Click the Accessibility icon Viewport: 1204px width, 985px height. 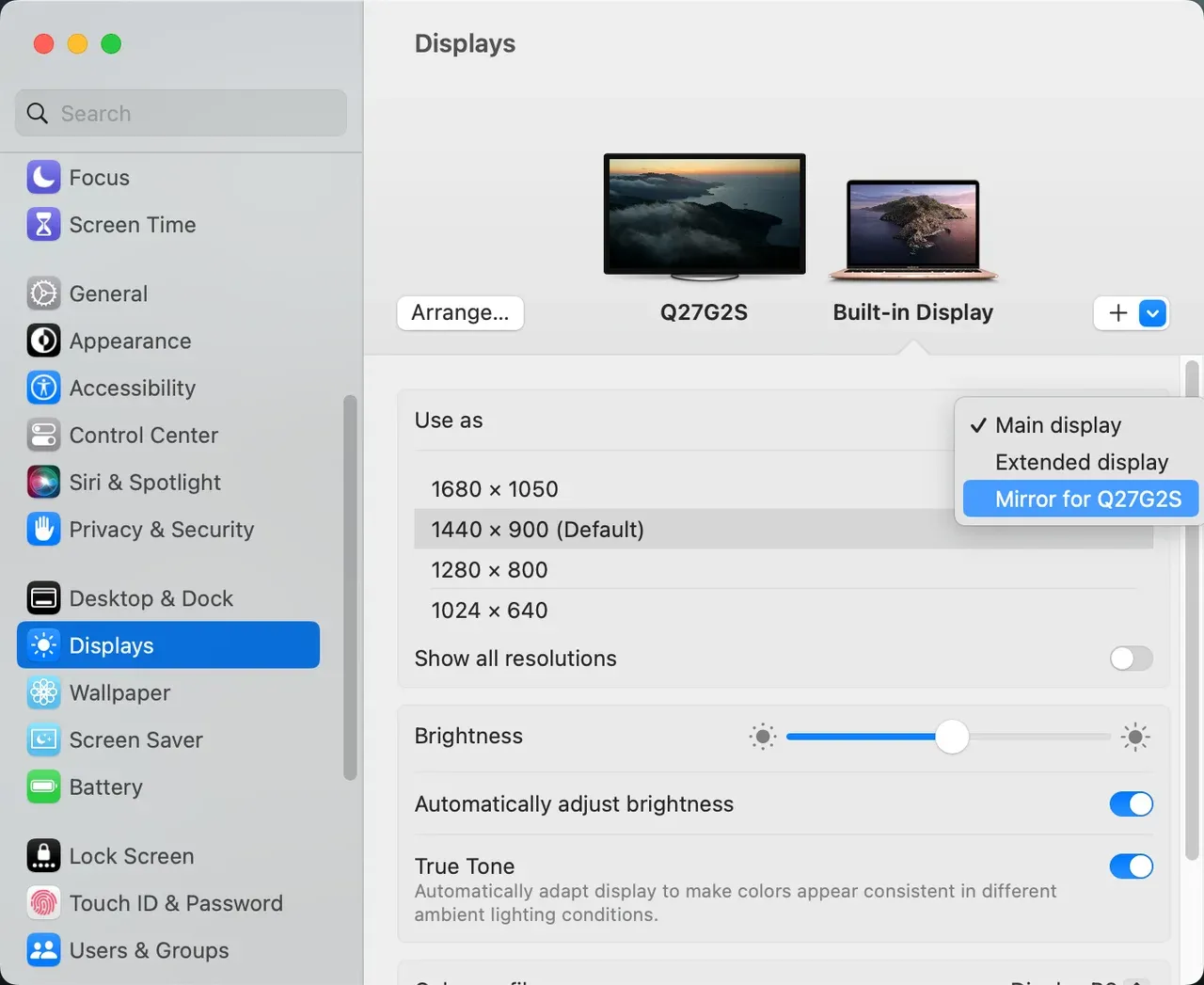(43, 388)
